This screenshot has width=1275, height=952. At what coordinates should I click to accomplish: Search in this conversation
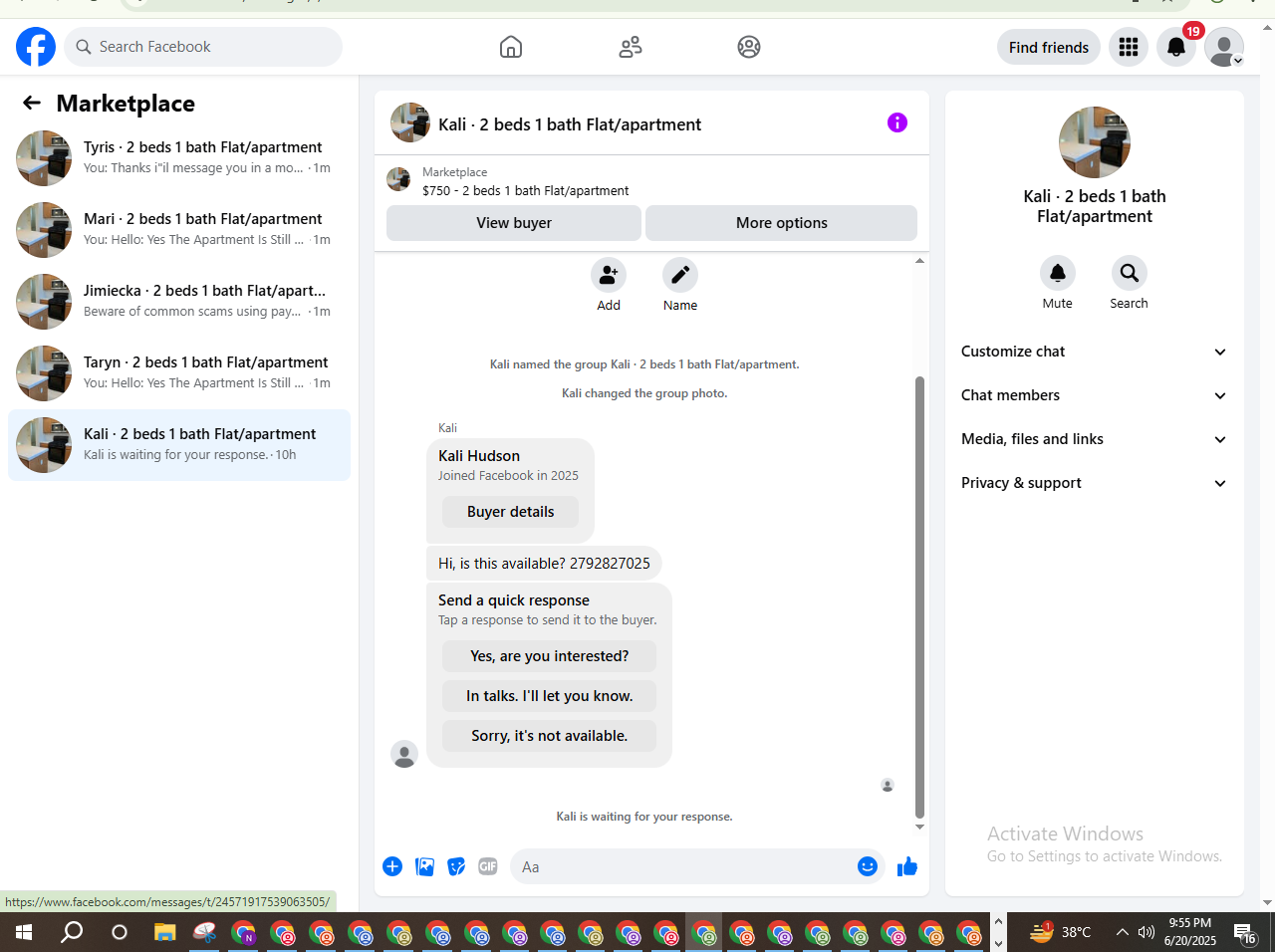click(x=1130, y=273)
